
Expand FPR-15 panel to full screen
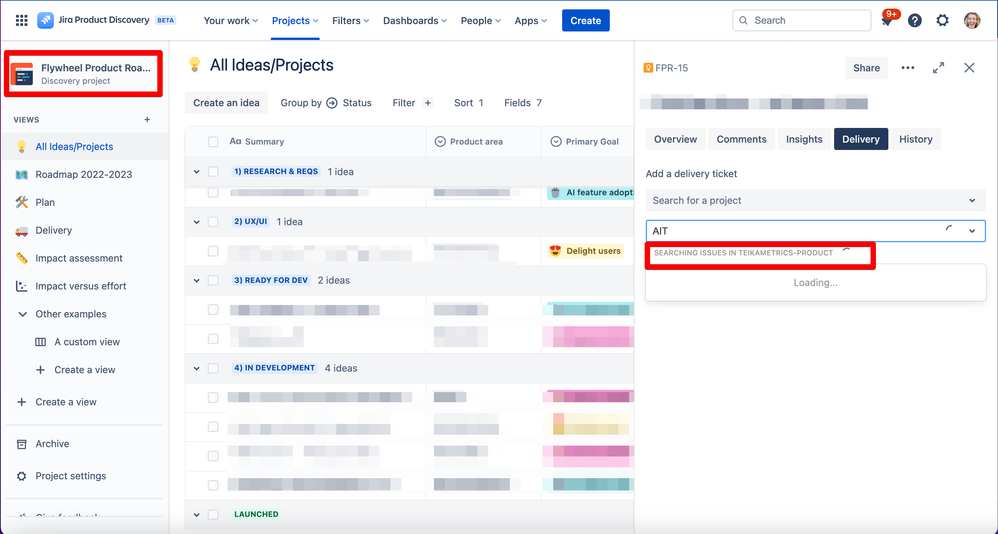[x=938, y=68]
